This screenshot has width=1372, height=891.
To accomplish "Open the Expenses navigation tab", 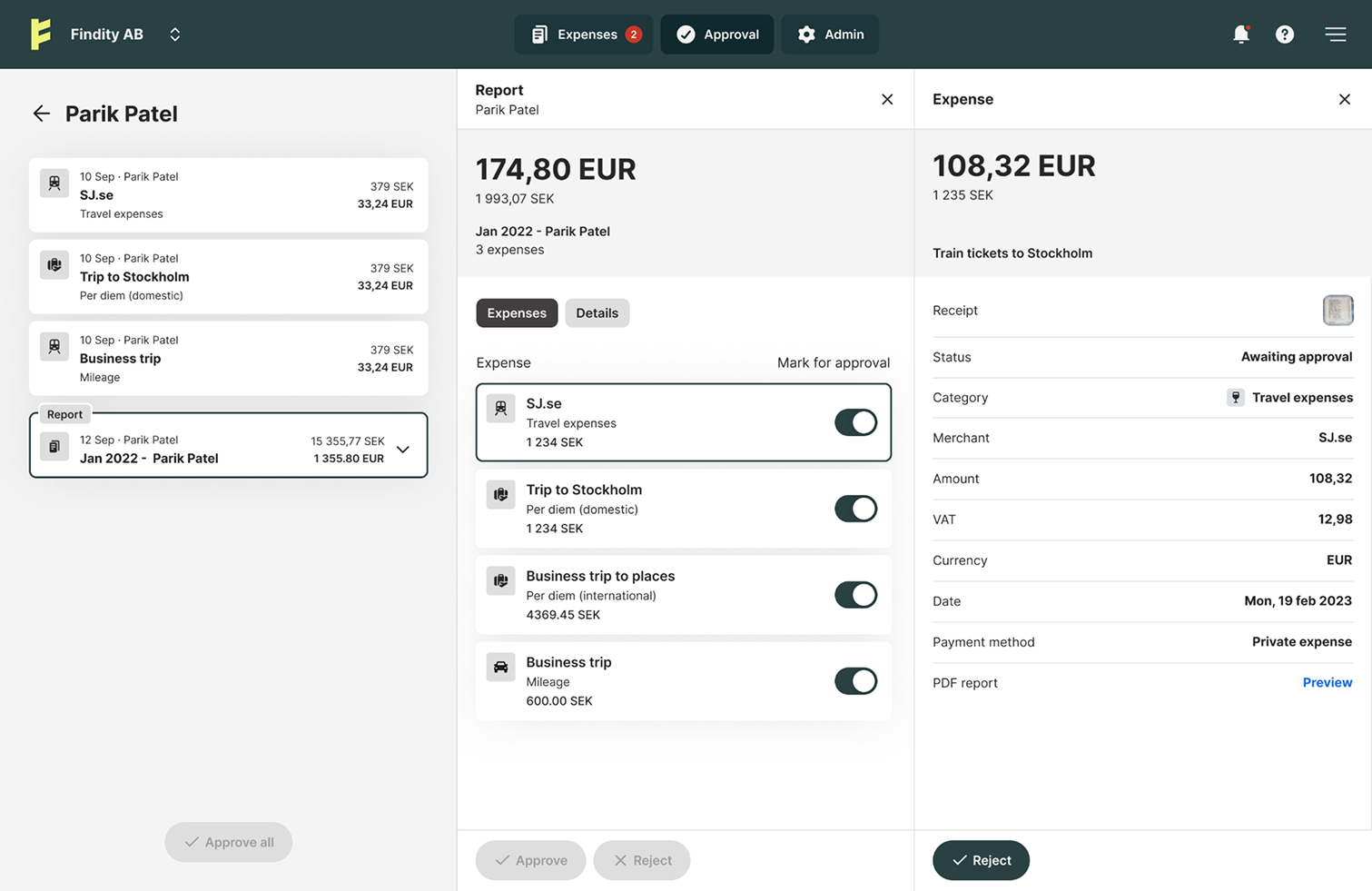I will click(584, 35).
